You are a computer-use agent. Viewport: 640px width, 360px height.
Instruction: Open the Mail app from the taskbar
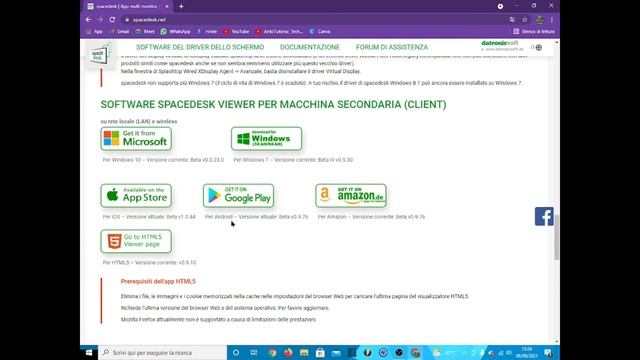(x=336, y=352)
